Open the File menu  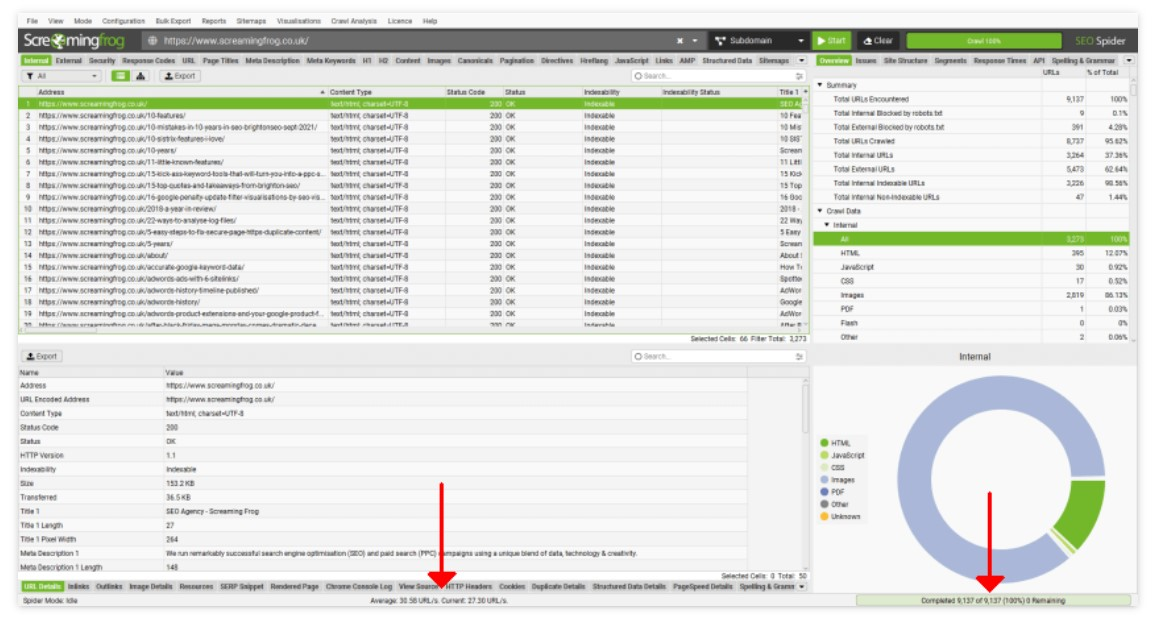tap(32, 21)
